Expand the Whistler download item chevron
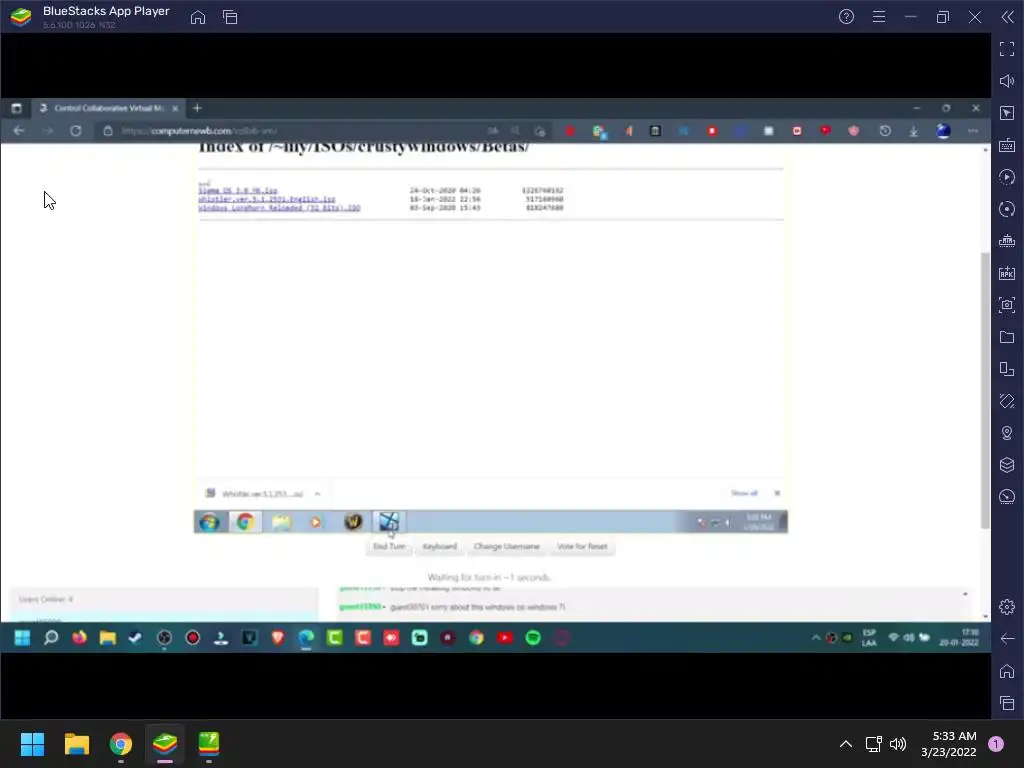 point(317,494)
